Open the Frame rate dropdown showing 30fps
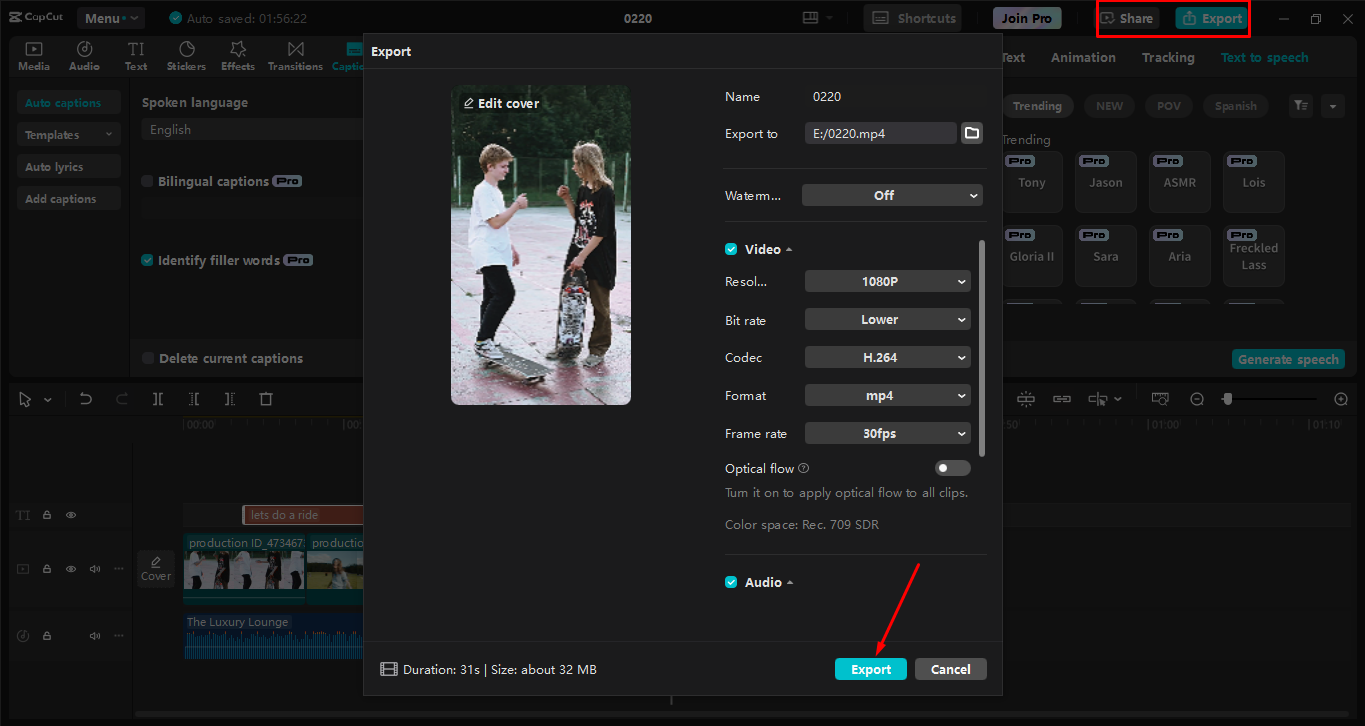 (888, 434)
